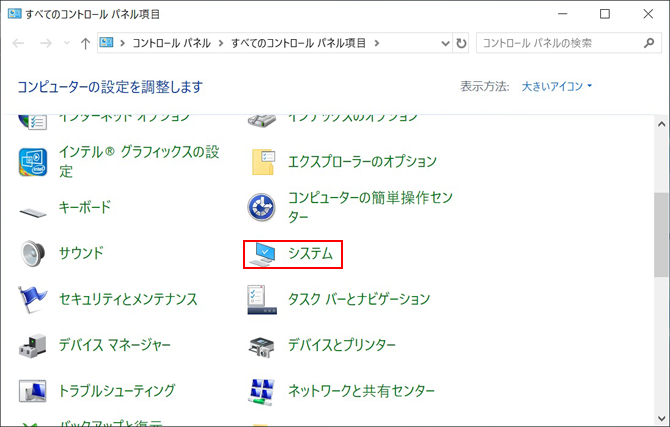Open インテル グラフィックスの設定 link
670x427 pixels.
139,162
